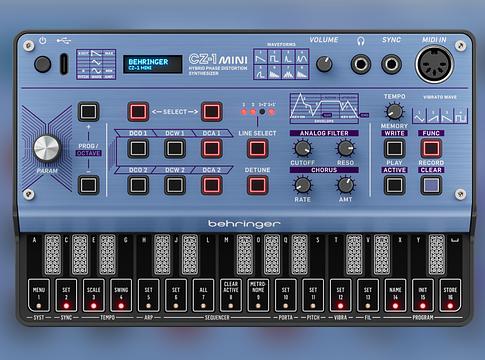Click the analog filter RESO knob
Viewport: 485px width, 360px height.
pos(346,148)
